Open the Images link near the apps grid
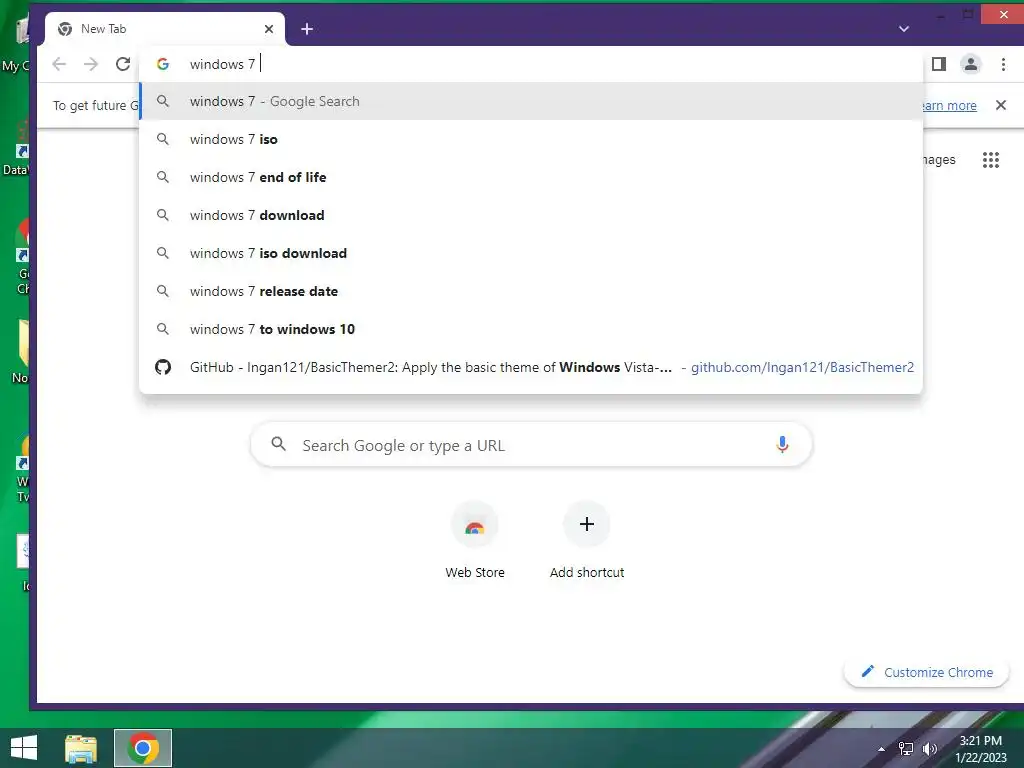The width and height of the screenshot is (1024, 768). 939,160
